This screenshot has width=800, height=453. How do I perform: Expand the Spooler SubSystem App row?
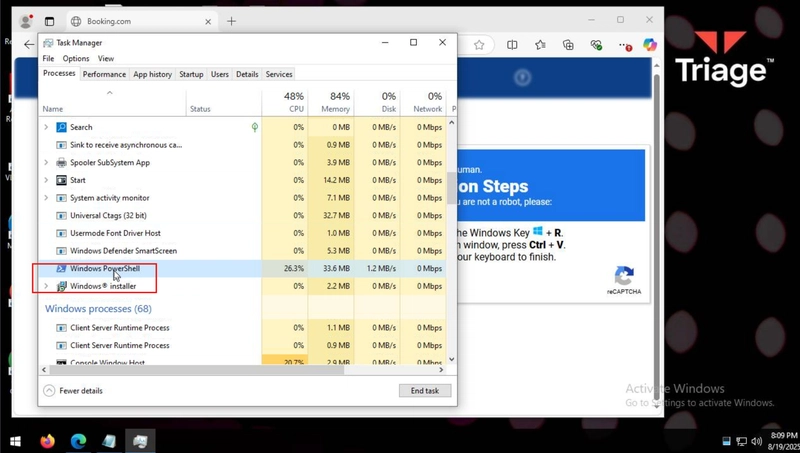click(46, 163)
